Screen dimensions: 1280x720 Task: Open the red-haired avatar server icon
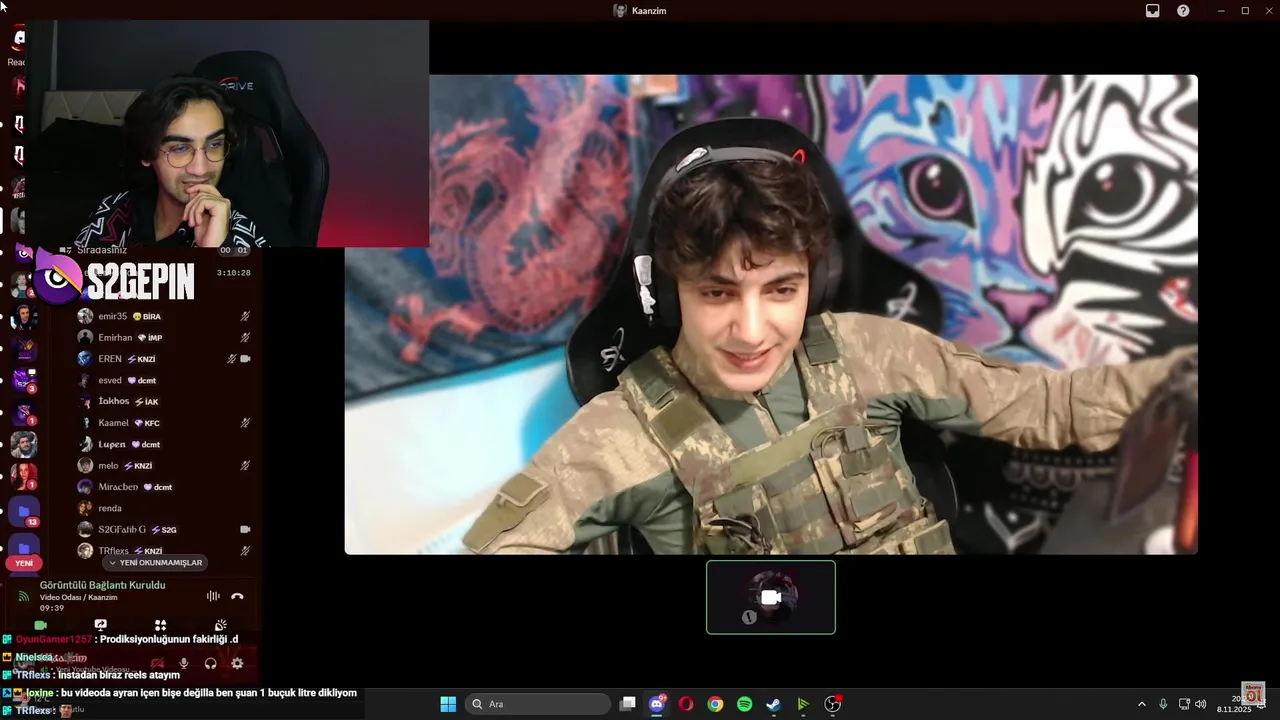click(24, 477)
